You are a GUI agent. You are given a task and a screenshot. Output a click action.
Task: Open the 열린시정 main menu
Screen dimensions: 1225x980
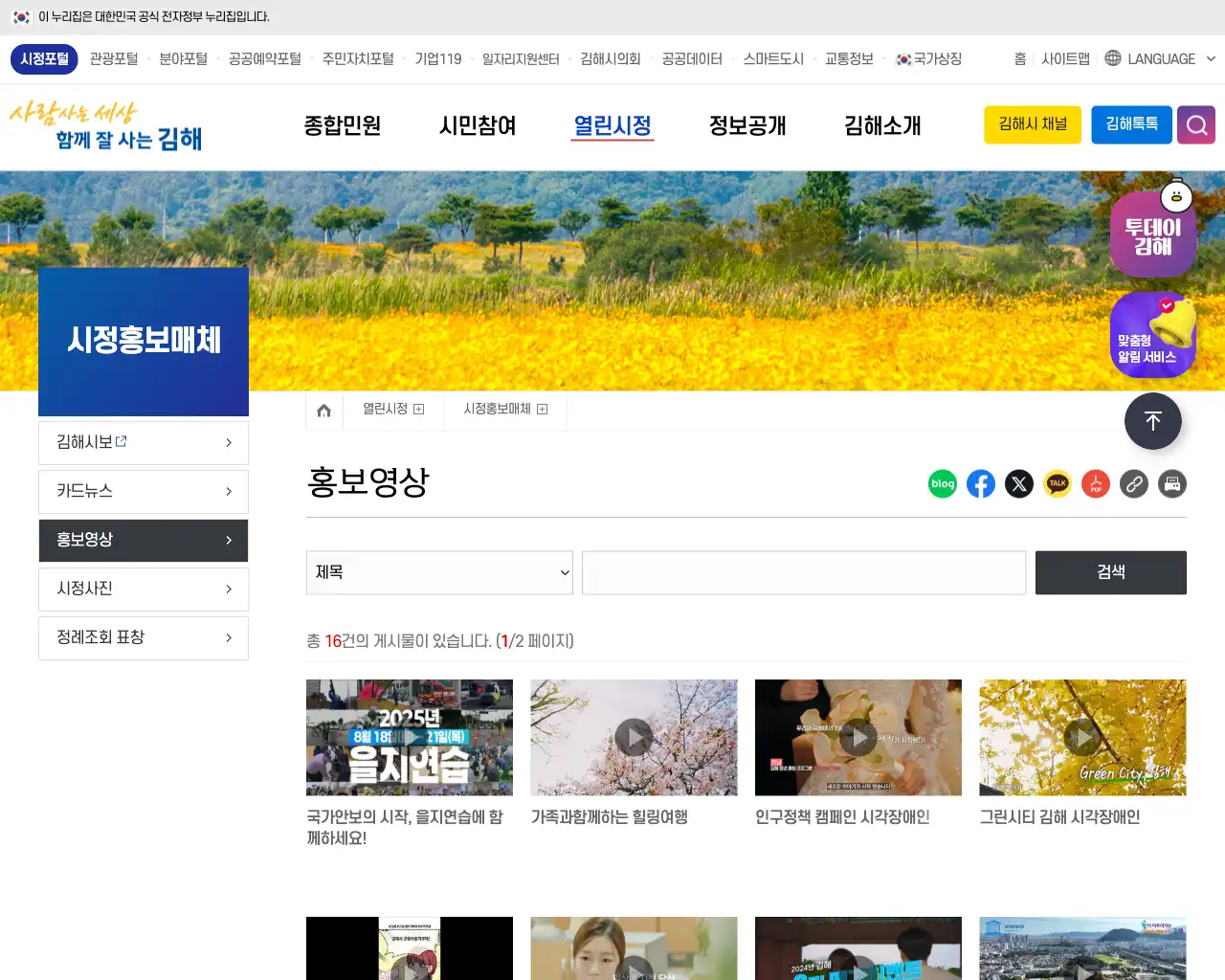click(612, 125)
